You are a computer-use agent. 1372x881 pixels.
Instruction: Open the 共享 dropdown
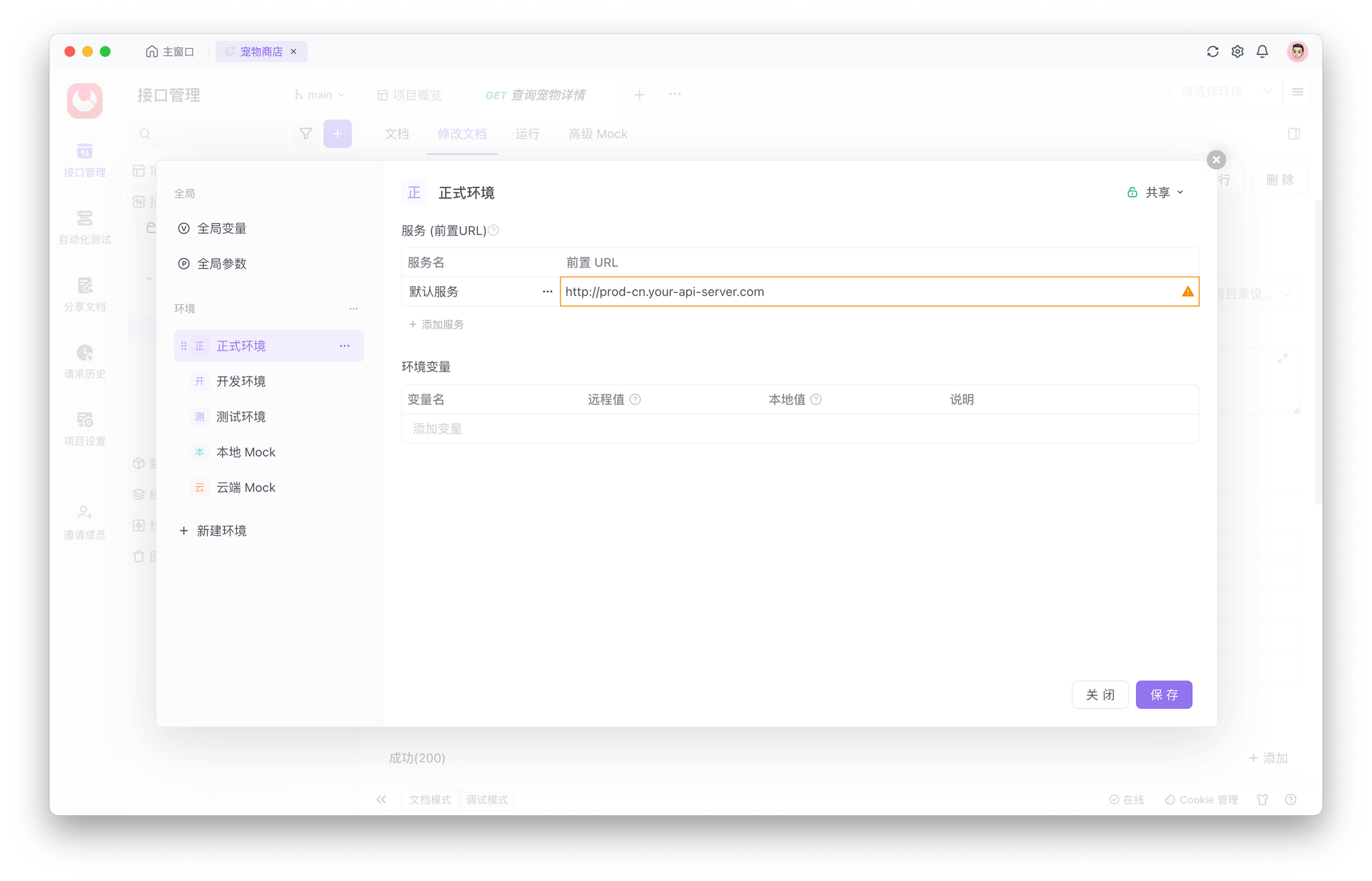(x=1156, y=193)
